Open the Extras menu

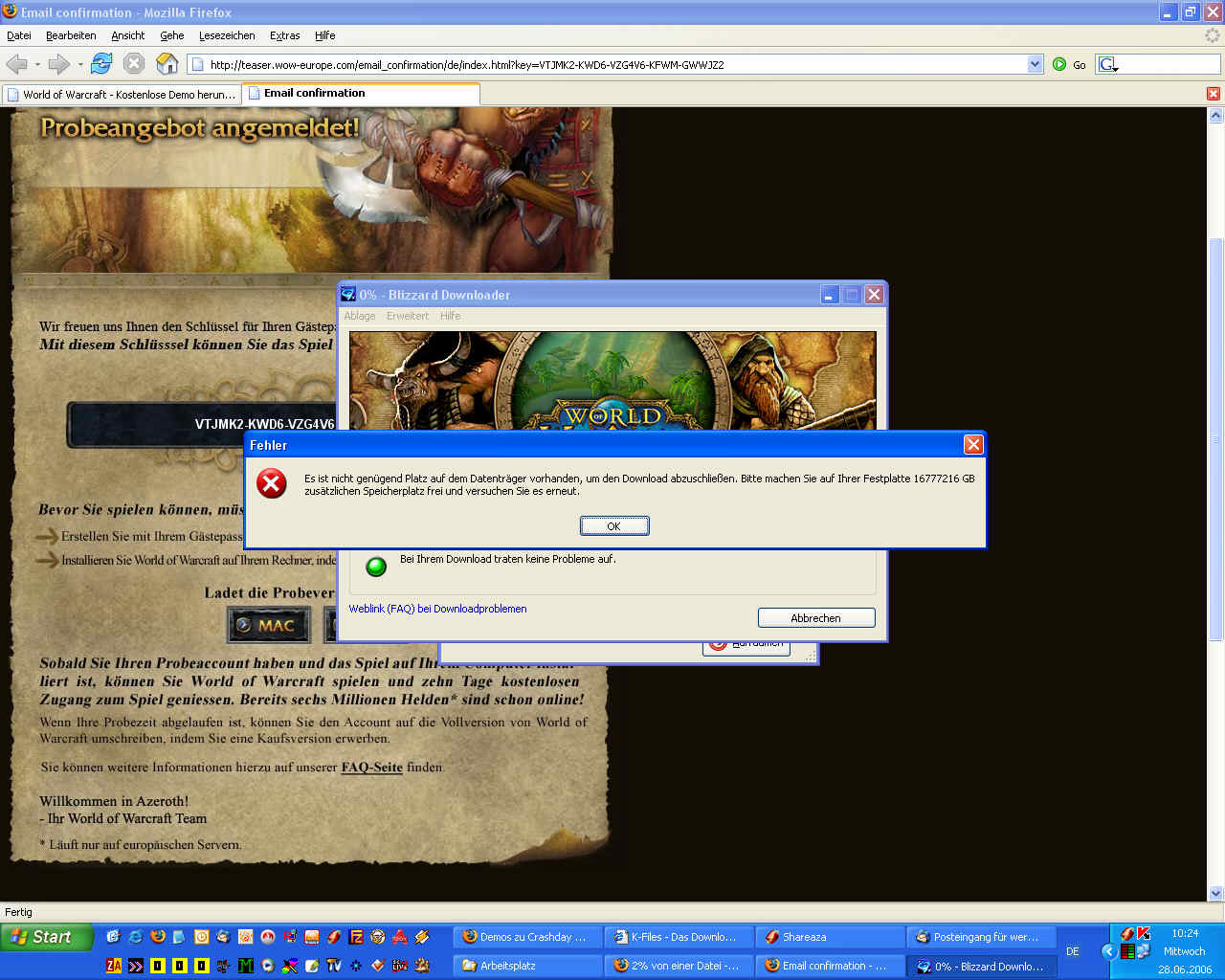285,35
